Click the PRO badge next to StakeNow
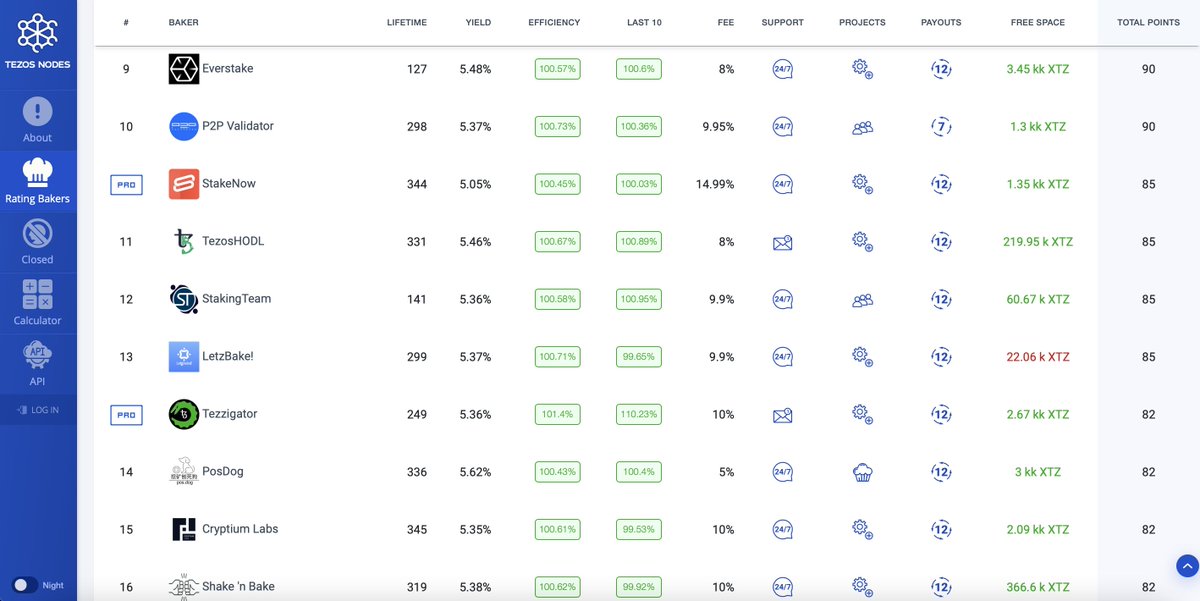Image resolution: width=1200 pixels, height=601 pixels. tap(126, 185)
